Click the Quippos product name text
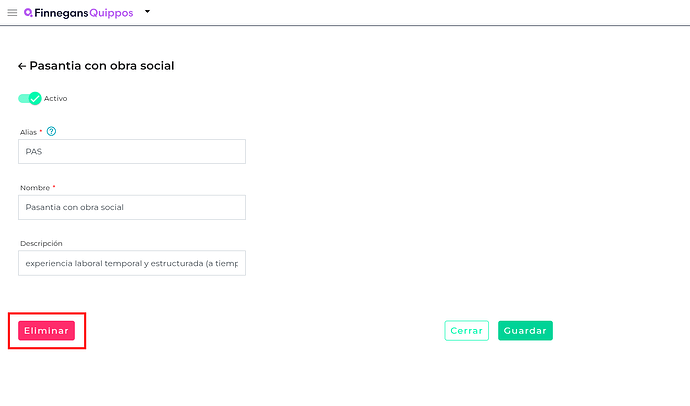690x406 pixels. (111, 13)
